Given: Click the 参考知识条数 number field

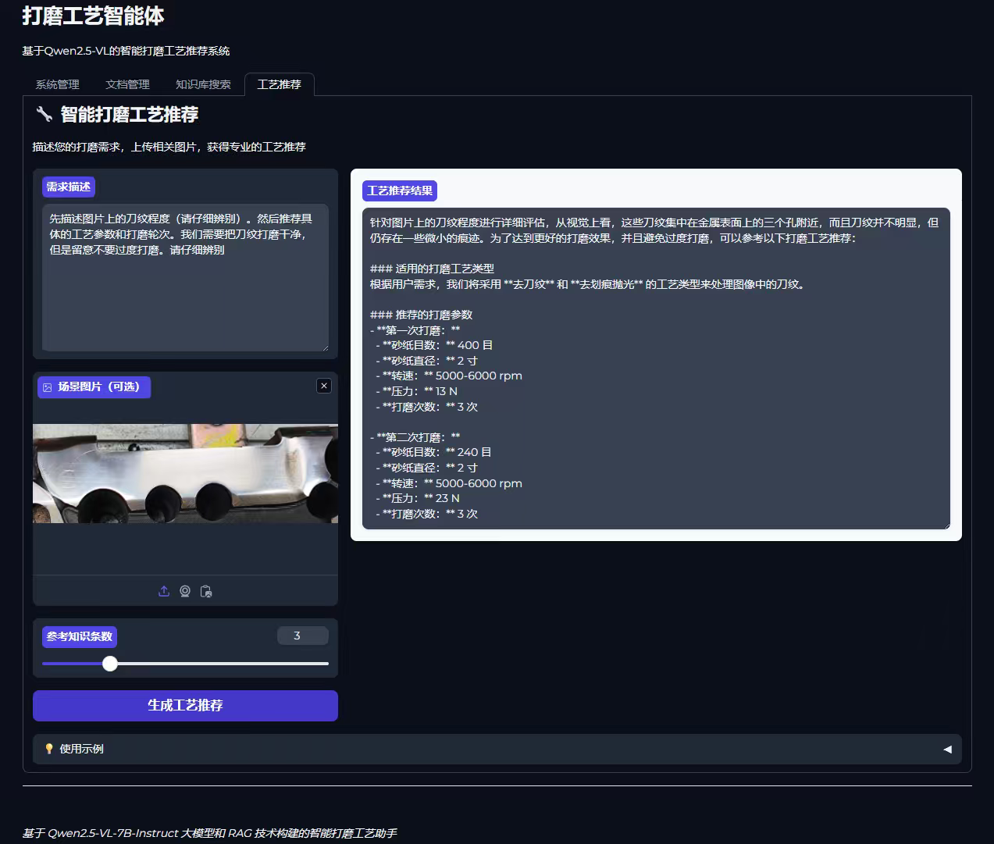Looking at the screenshot, I should tap(303, 635).
